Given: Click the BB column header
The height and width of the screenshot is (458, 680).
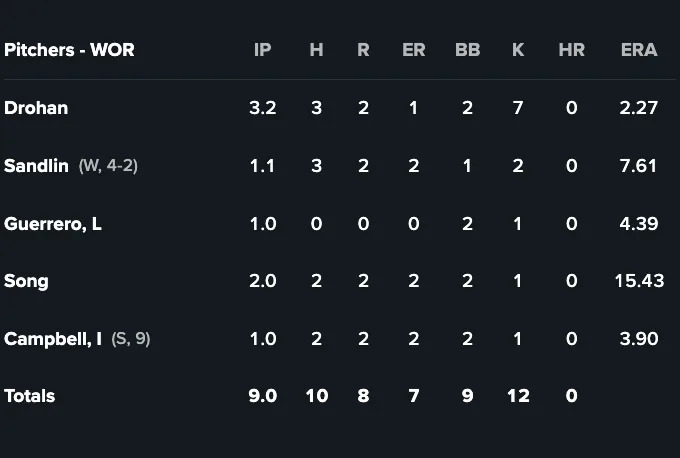Looking at the screenshot, I should pyautogui.click(x=467, y=50).
